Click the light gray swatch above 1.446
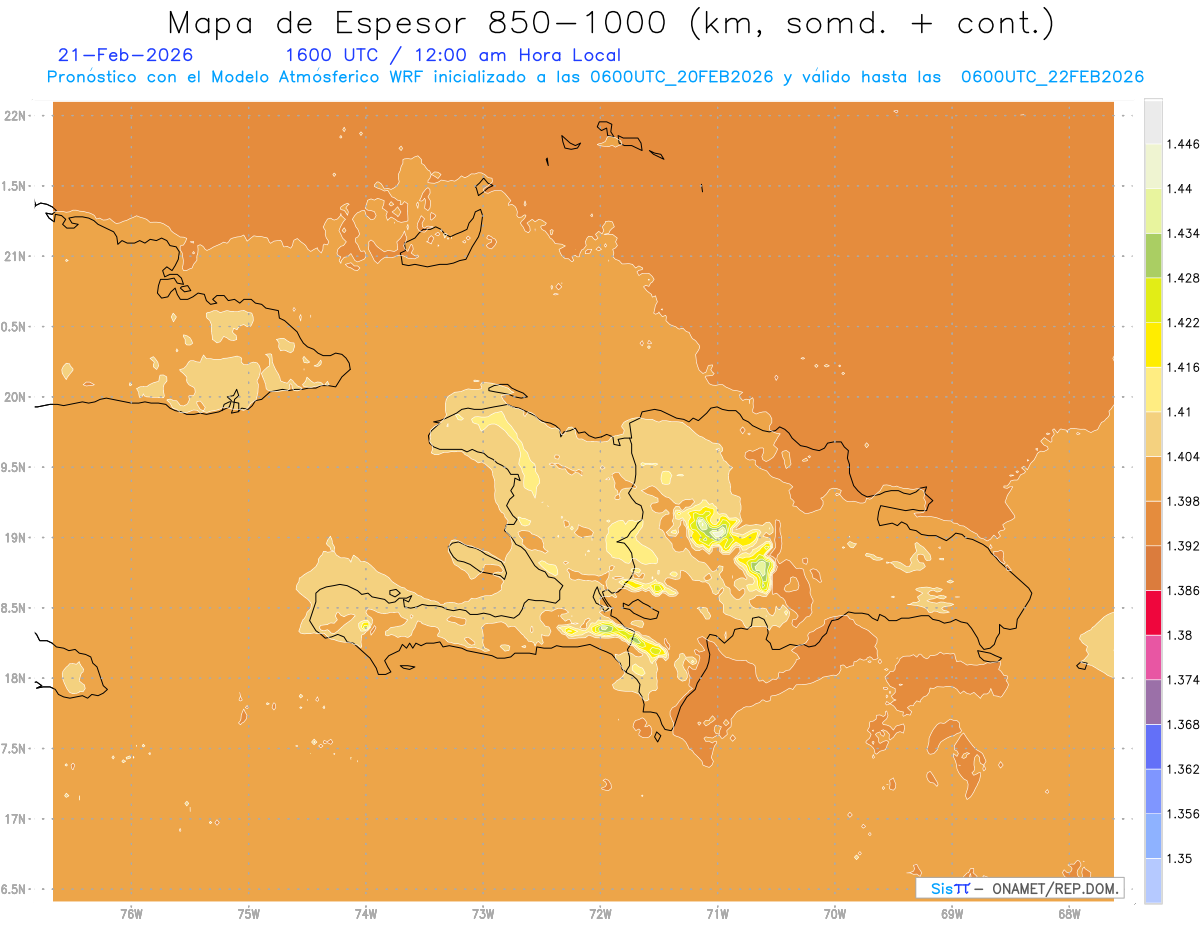 click(x=1153, y=121)
